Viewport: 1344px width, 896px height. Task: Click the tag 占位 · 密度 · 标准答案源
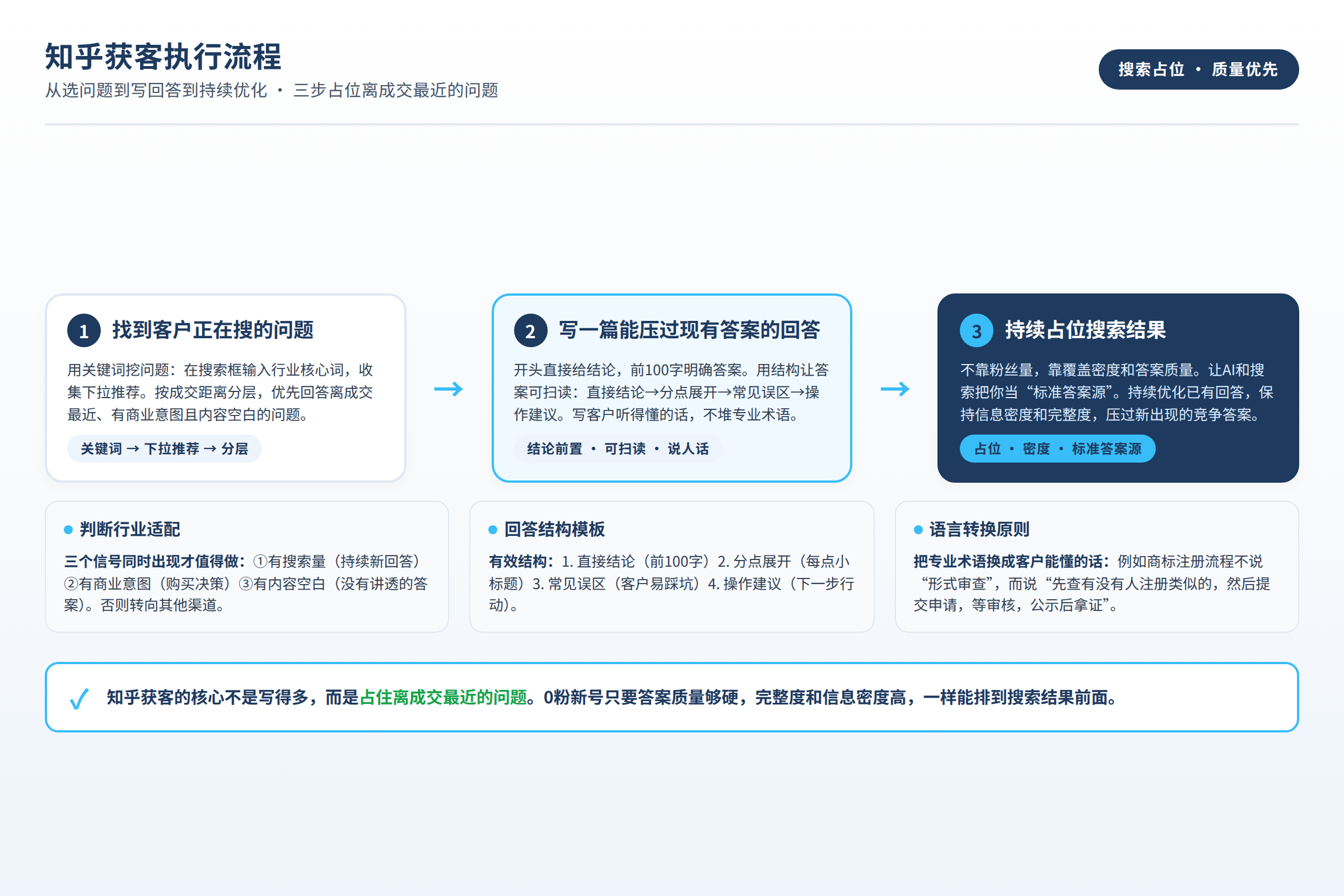pos(1058,449)
